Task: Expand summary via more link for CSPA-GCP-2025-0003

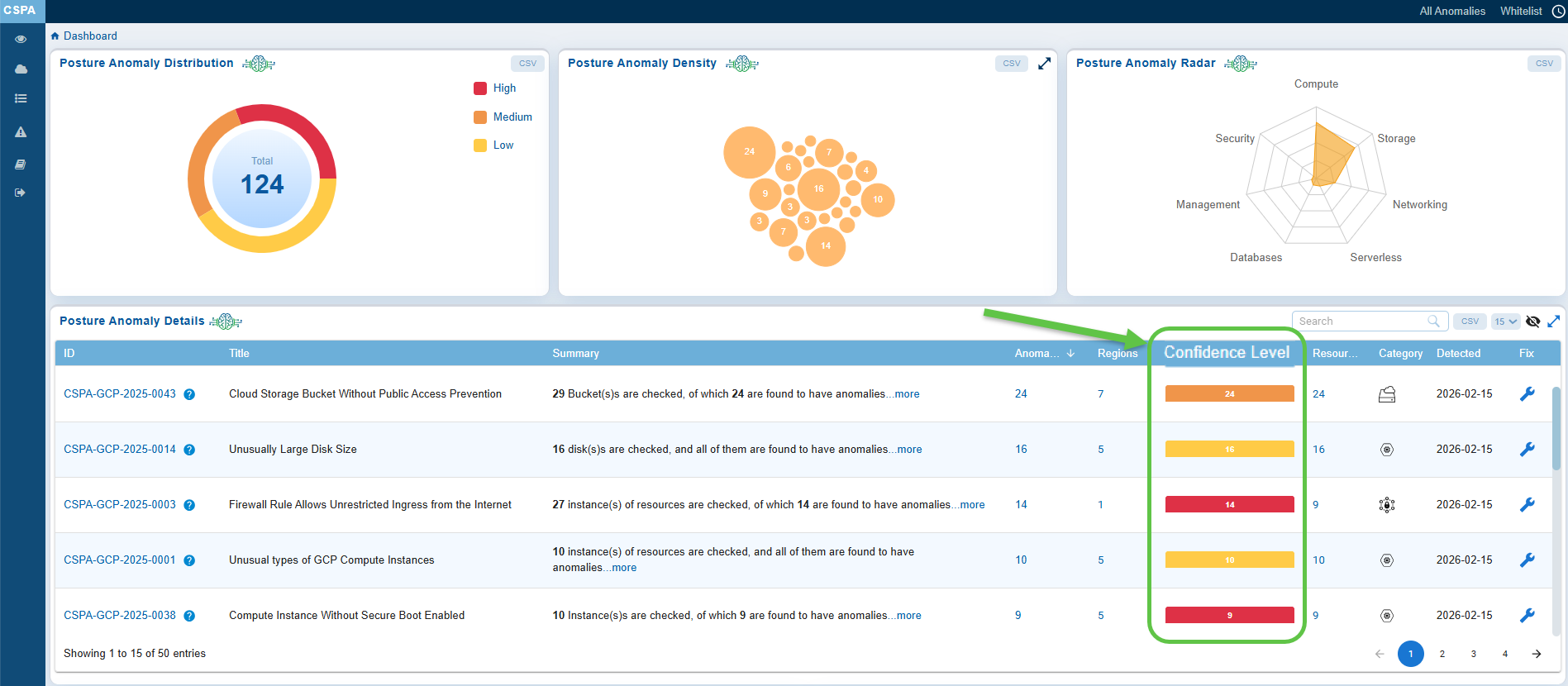Action: [x=971, y=505]
